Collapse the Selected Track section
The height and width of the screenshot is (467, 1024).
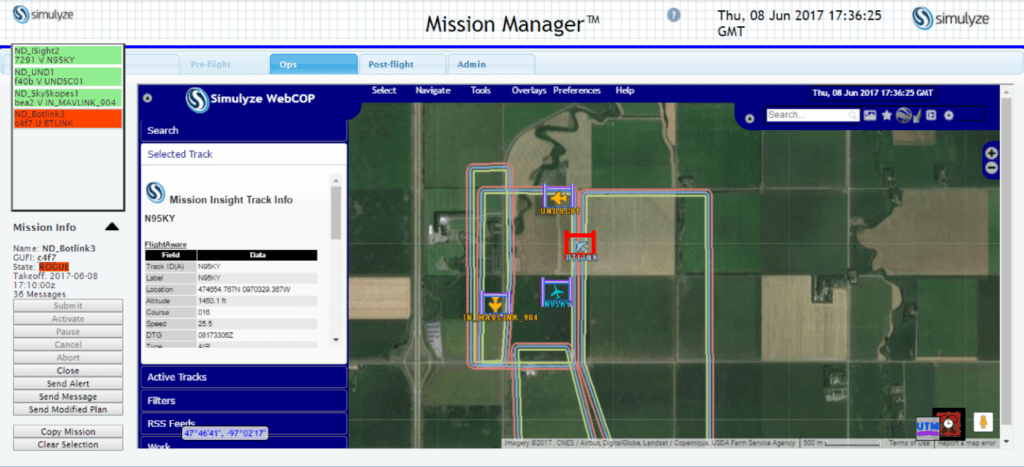[244, 154]
